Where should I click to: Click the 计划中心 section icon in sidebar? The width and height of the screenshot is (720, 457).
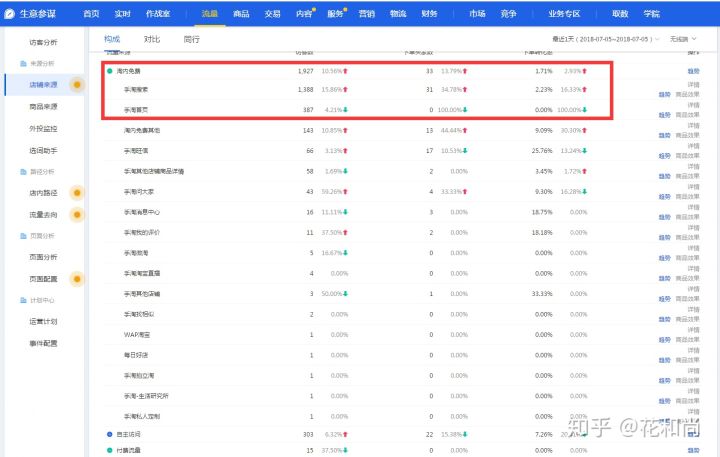click(x=8, y=300)
